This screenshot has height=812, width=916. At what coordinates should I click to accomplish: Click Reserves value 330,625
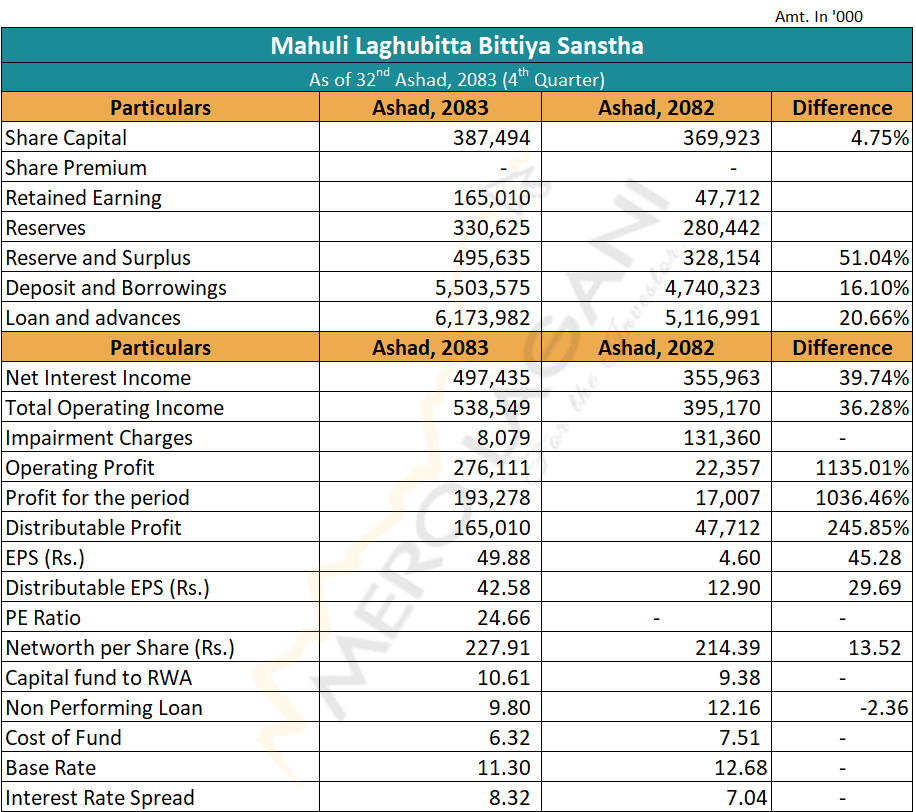[491, 228]
